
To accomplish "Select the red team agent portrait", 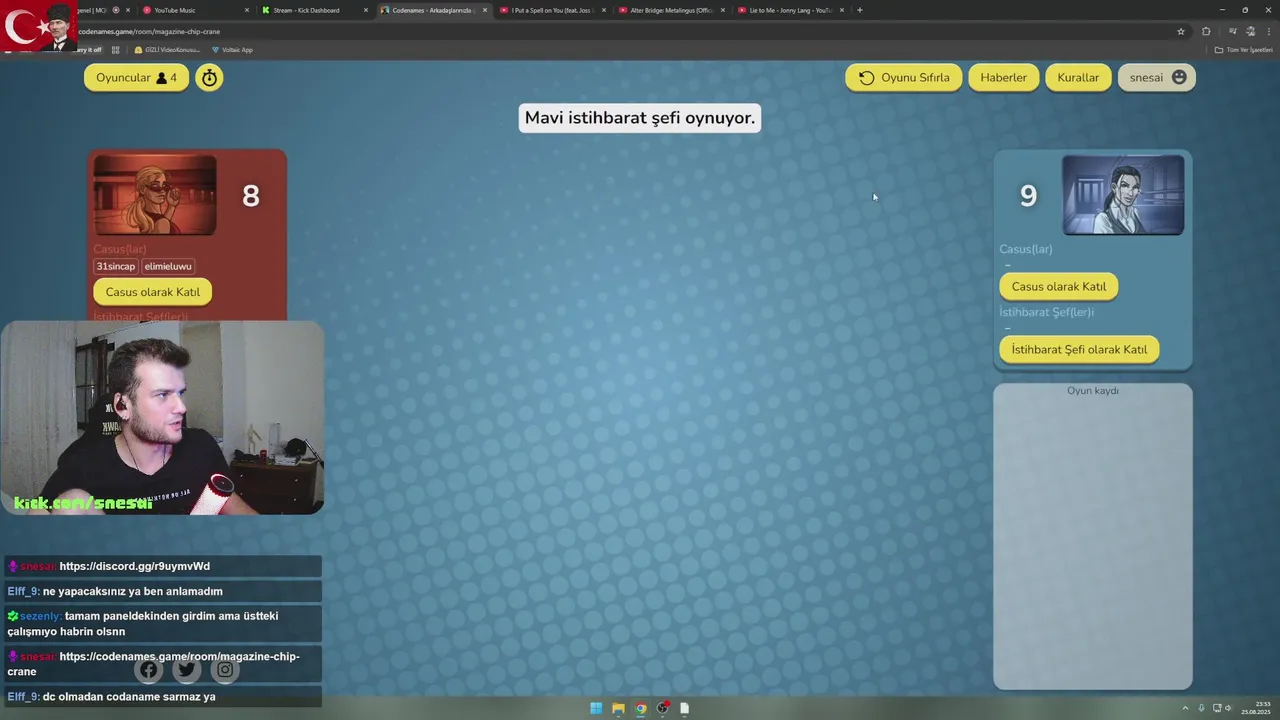I will [x=155, y=195].
